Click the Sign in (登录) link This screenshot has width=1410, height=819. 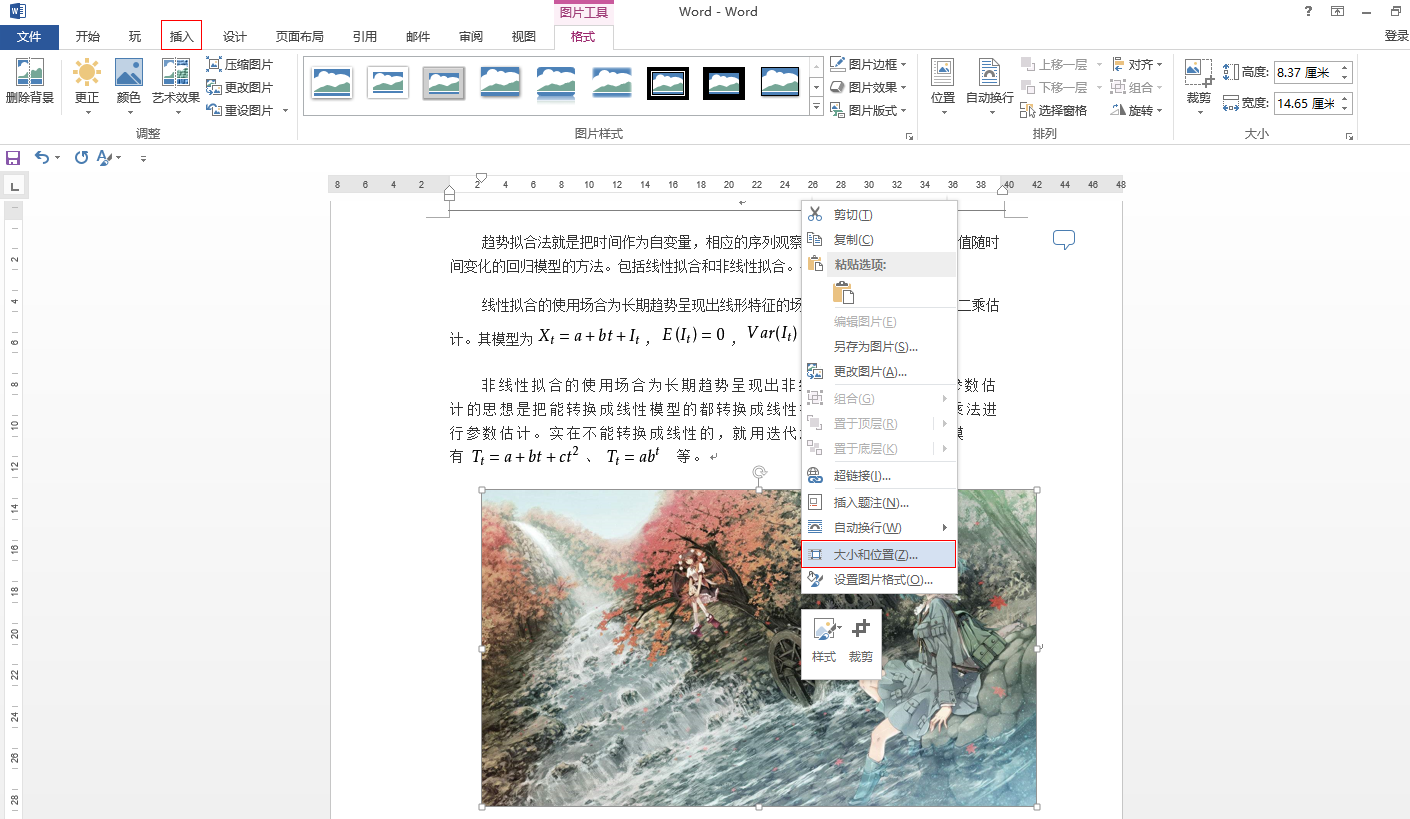point(1396,36)
